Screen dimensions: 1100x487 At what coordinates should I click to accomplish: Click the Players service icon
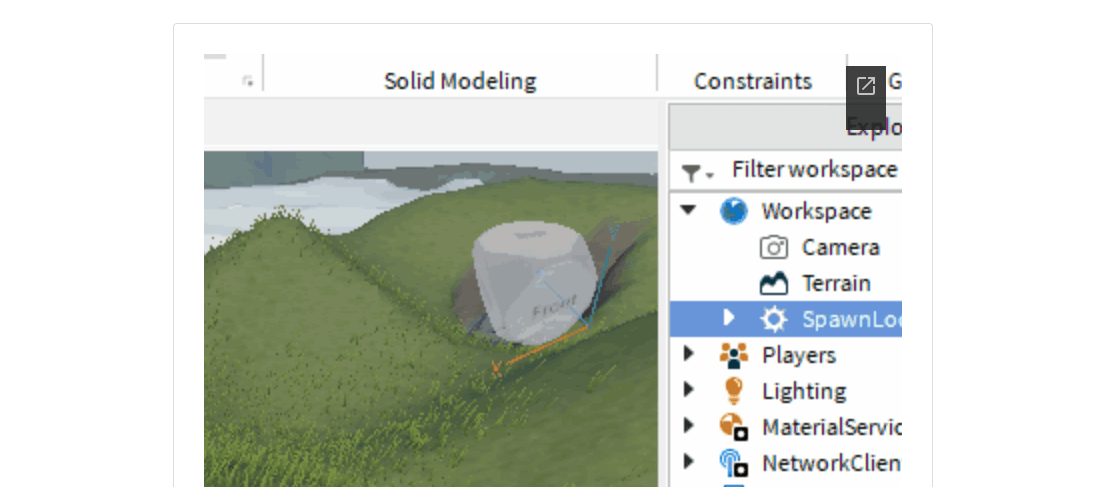click(x=733, y=355)
